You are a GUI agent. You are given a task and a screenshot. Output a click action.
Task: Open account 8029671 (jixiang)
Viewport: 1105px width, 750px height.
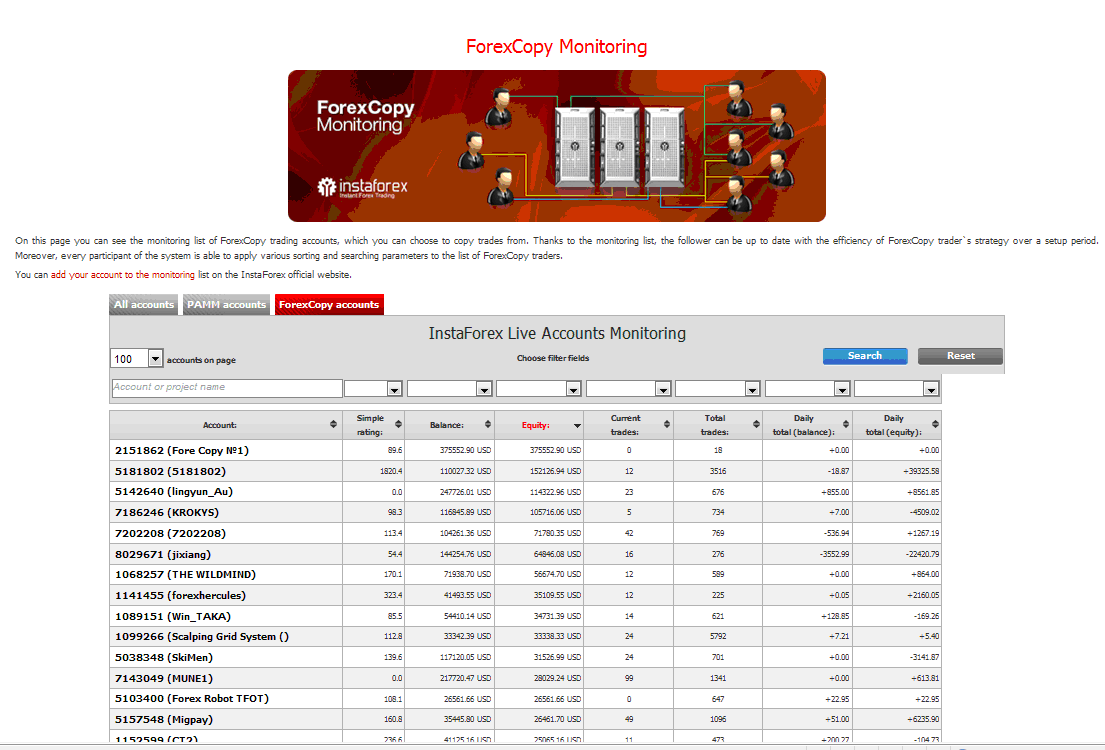pos(163,555)
